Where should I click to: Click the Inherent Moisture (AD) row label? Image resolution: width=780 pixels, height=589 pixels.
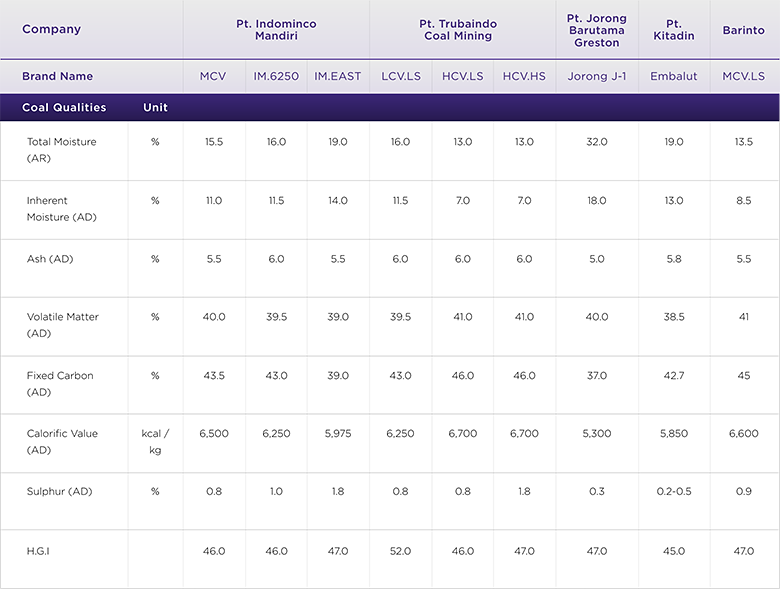point(62,208)
